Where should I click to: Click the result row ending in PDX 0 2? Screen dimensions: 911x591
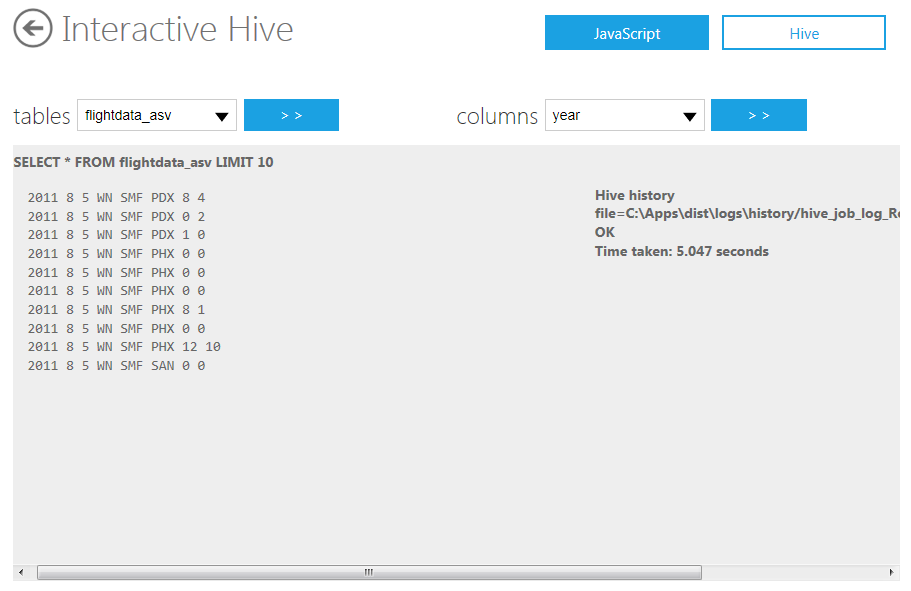(x=116, y=217)
